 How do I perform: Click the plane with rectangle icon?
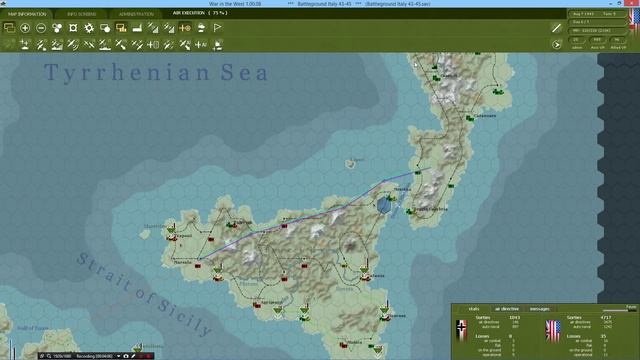coord(153,44)
